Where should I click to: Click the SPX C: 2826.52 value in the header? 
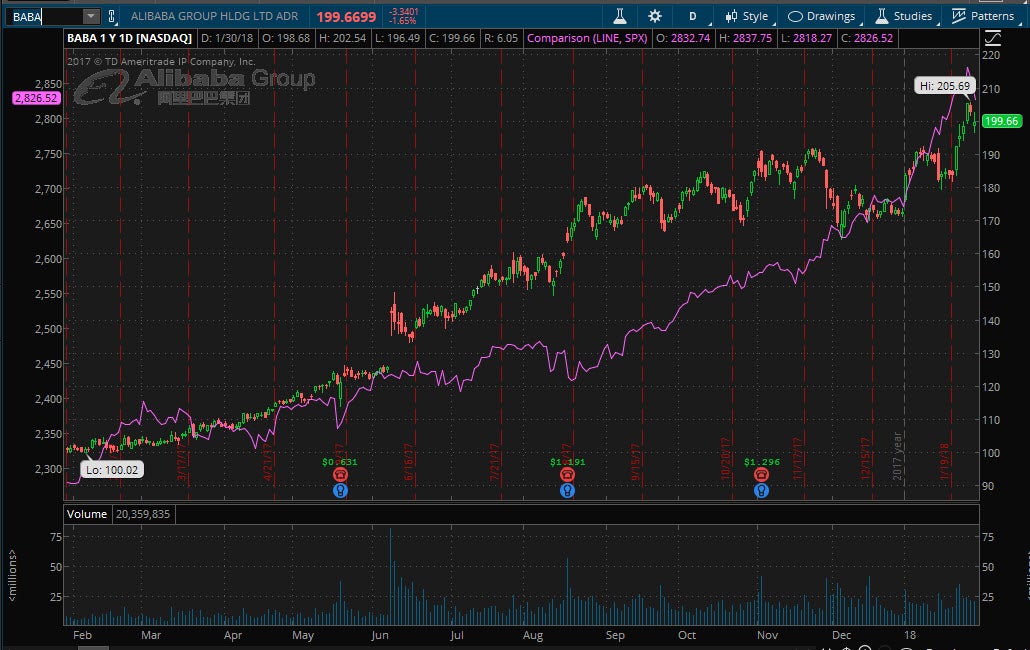tap(867, 38)
